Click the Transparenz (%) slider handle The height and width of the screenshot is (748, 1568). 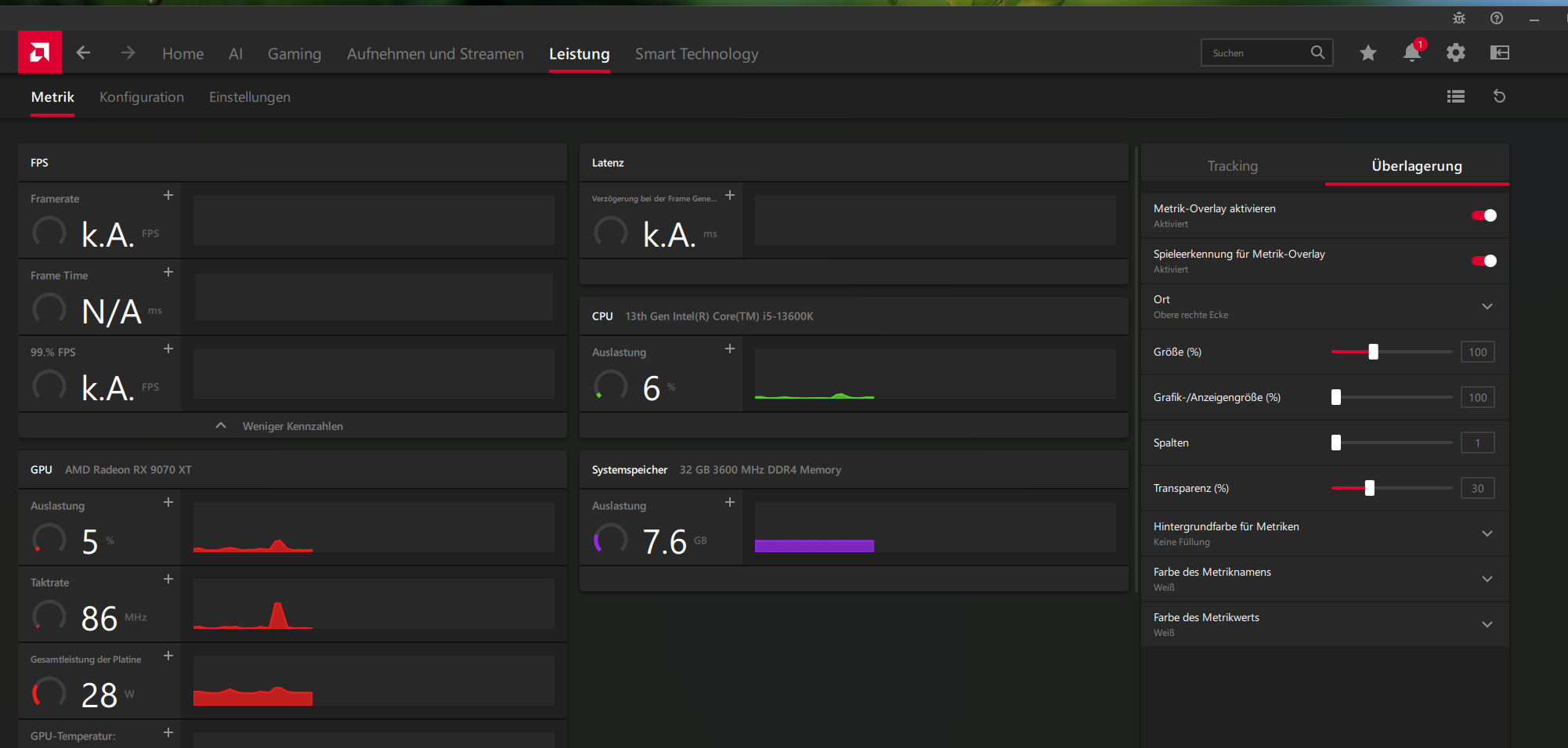(x=1370, y=488)
